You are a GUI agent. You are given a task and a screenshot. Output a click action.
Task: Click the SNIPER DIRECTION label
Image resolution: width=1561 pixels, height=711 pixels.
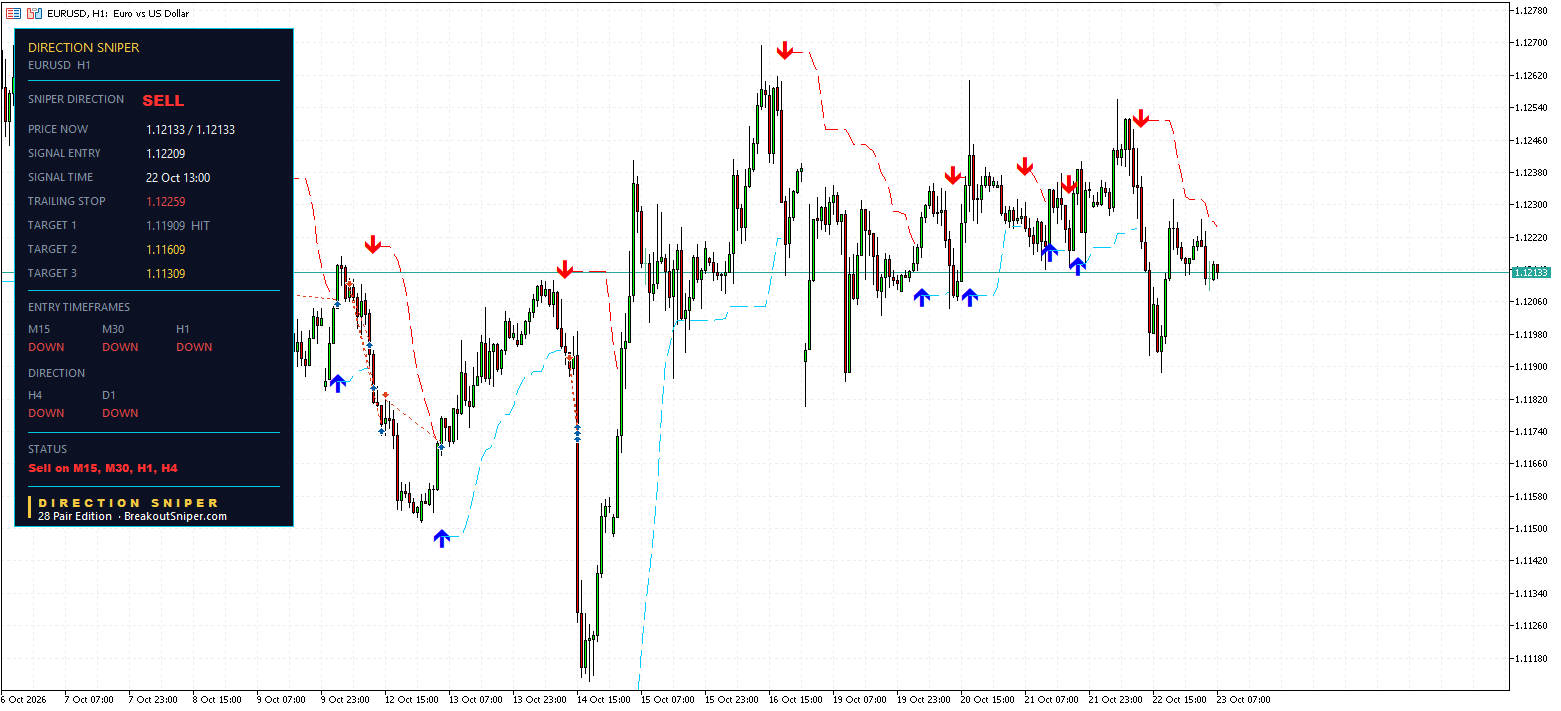(76, 99)
